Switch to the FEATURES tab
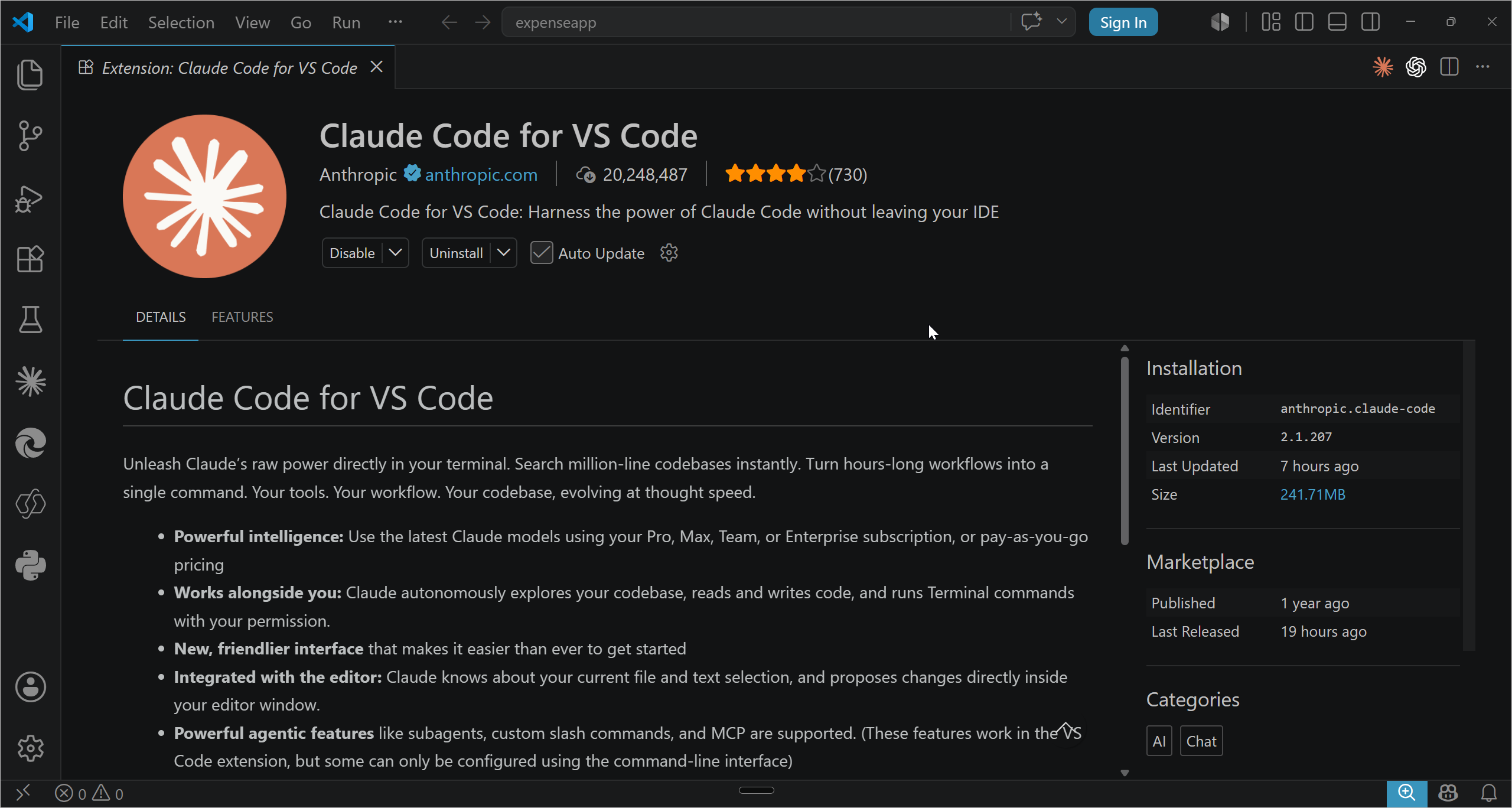 tap(242, 317)
